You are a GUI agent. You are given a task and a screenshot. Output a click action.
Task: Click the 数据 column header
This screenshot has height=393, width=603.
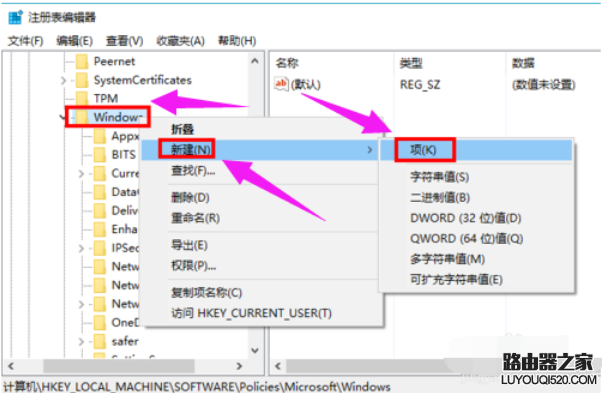(523, 63)
